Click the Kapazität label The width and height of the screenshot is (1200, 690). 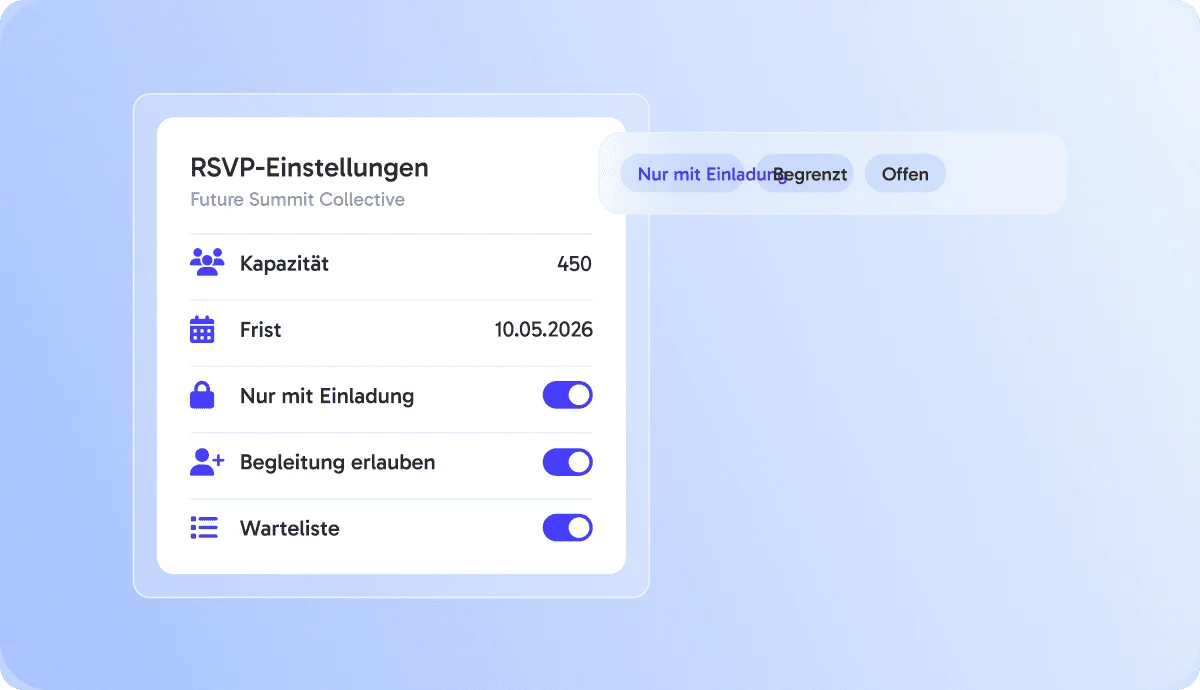pyautogui.click(x=284, y=264)
